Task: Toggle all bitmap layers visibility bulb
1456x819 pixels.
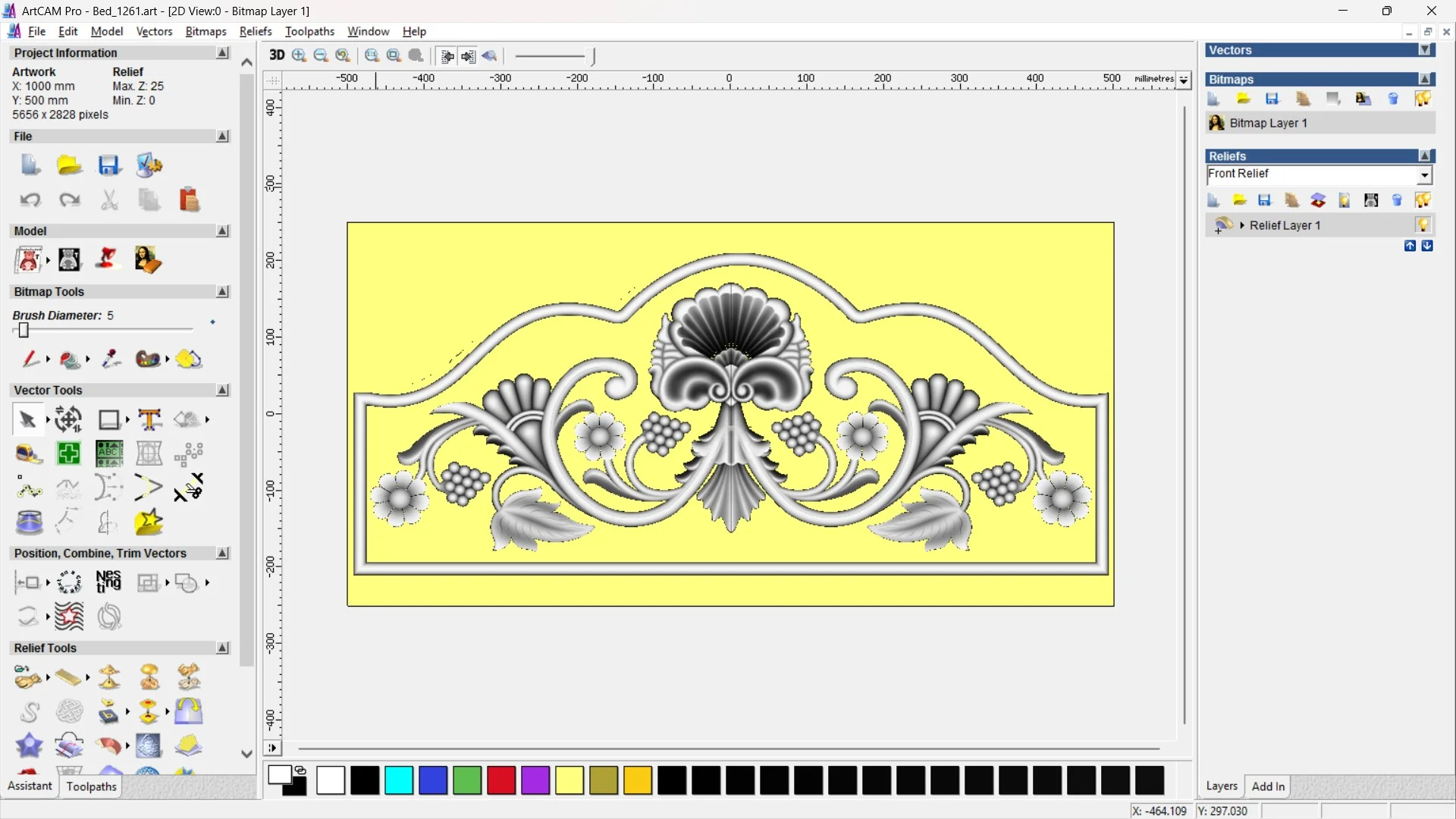Action: click(1423, 99)
